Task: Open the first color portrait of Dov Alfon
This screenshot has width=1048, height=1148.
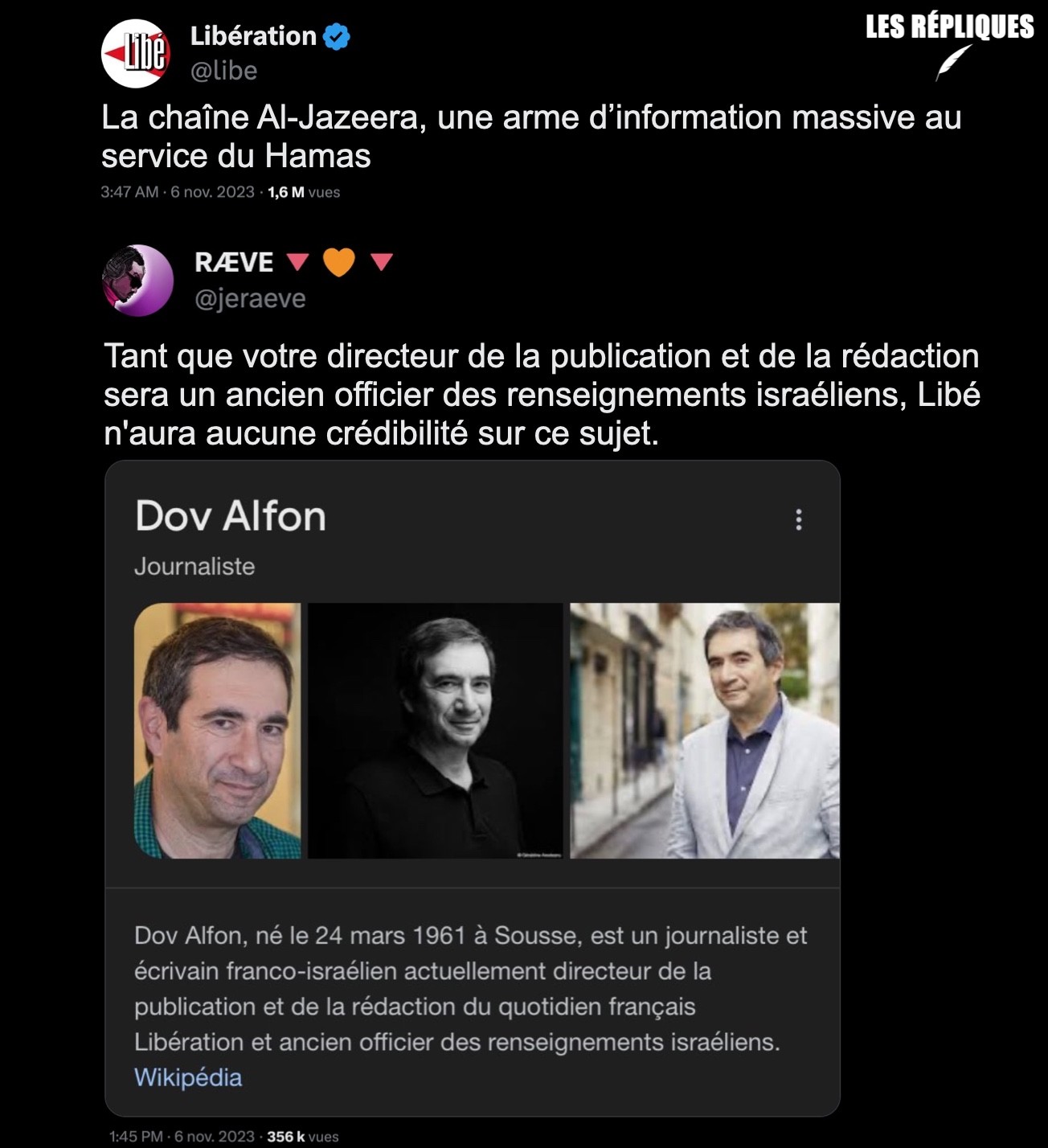Action: [217, 731]
